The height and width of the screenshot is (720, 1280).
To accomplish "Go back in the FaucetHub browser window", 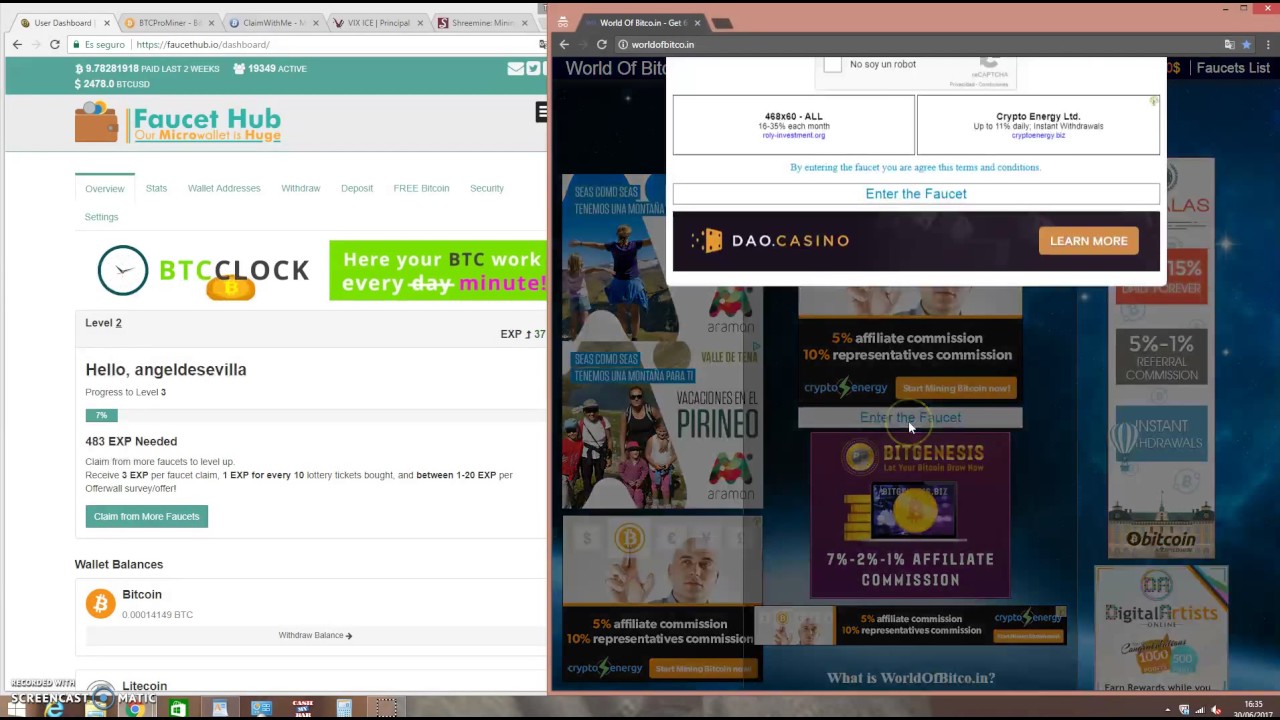I will click(x=17, y=44).
